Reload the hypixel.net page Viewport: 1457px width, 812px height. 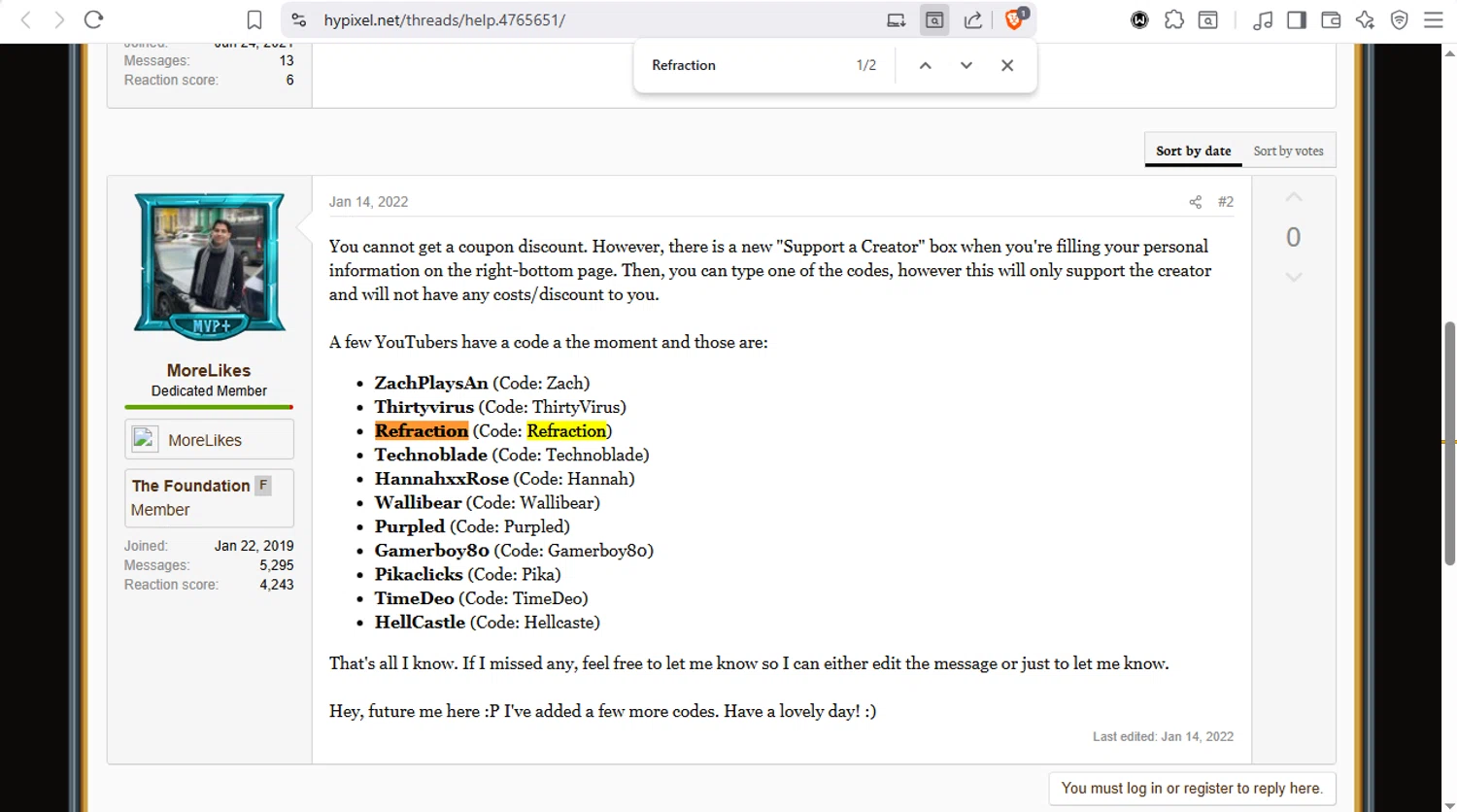93,19
